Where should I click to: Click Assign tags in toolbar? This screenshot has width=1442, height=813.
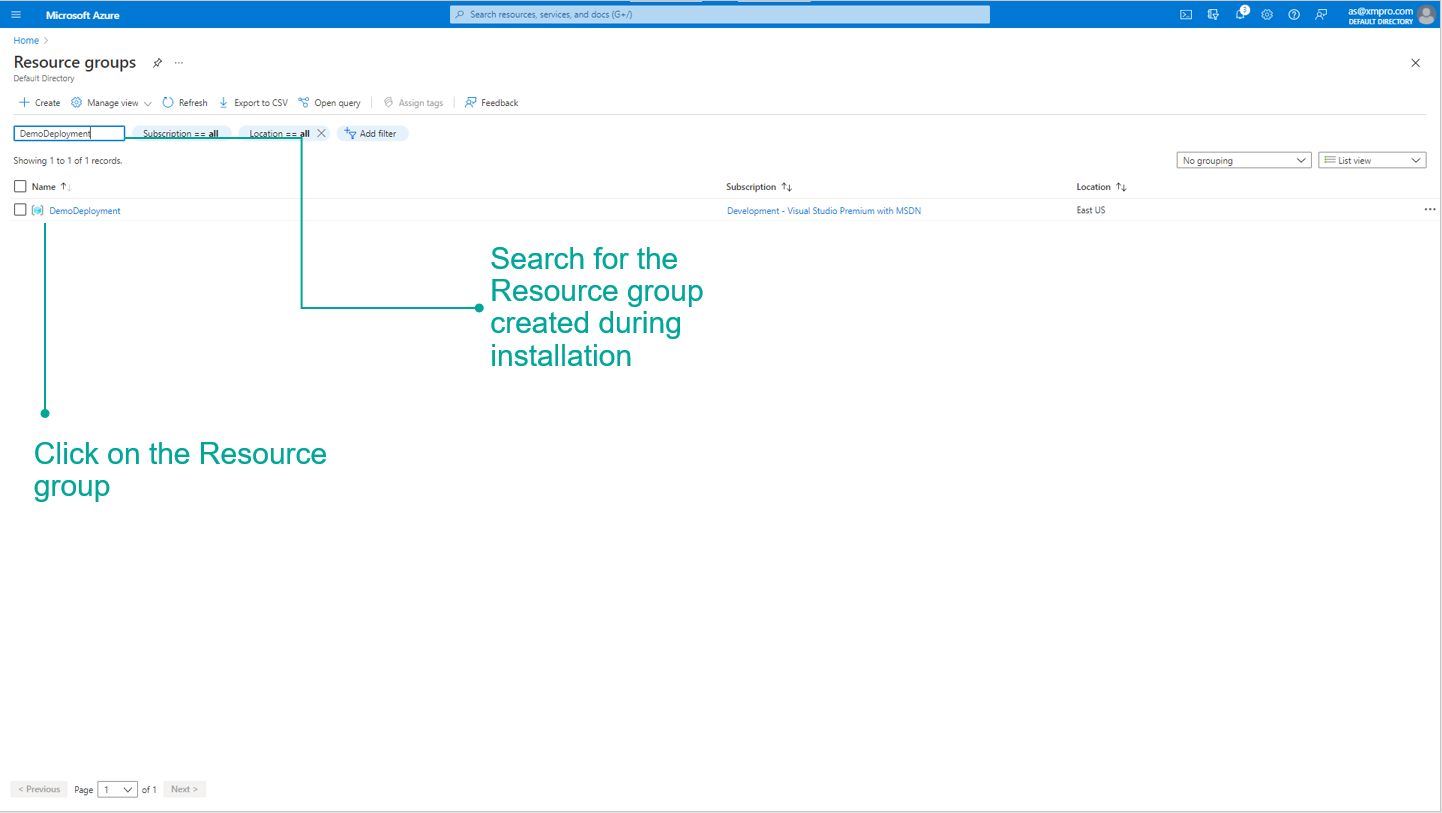coord(413,103)
